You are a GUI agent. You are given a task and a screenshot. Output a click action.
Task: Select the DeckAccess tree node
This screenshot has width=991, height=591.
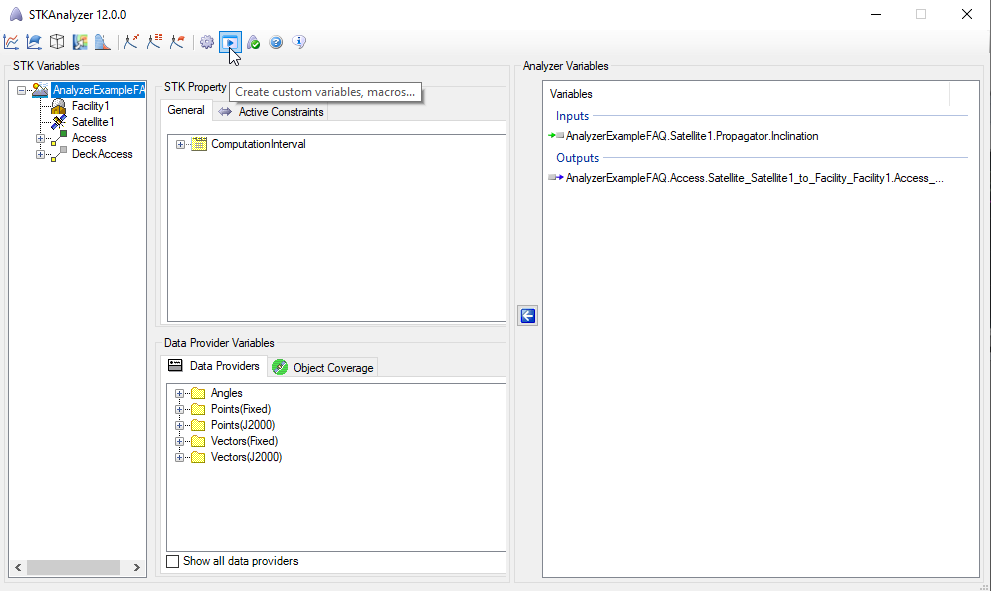[102, 154]
